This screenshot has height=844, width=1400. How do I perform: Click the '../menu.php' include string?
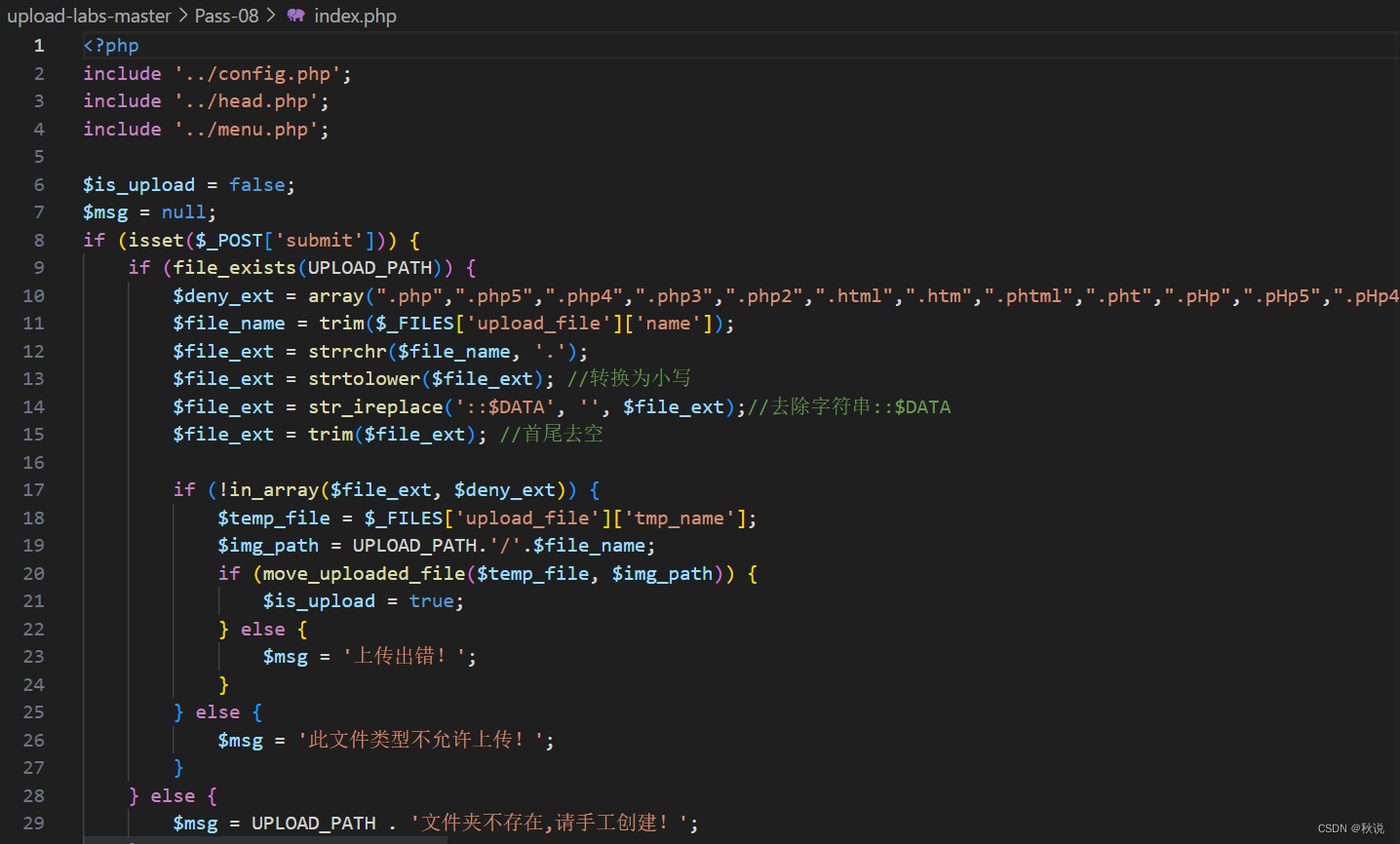247,129
